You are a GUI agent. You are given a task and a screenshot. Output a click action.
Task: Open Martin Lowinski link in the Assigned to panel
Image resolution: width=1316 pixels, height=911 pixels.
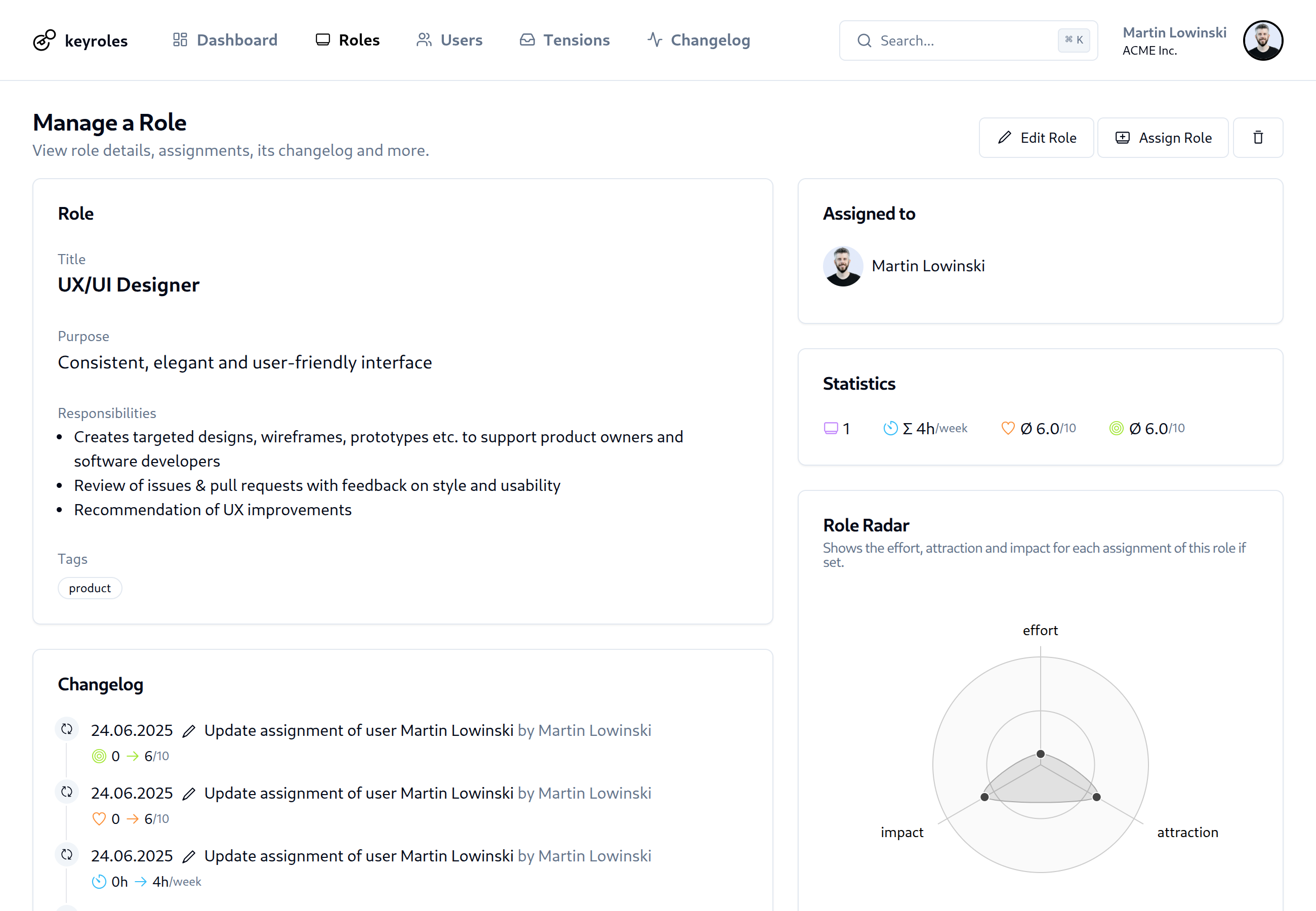tap(928, 265)
